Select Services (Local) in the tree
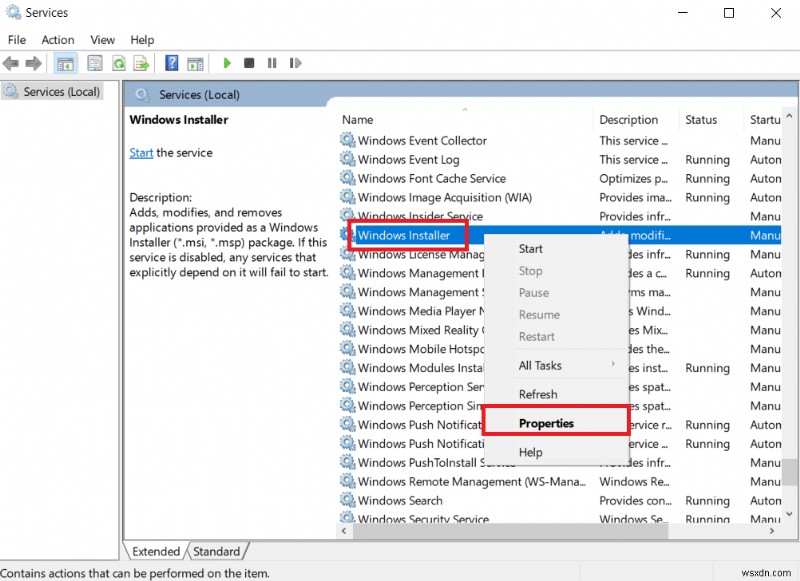This screenshot has height=581, width=800. (61, 92)
